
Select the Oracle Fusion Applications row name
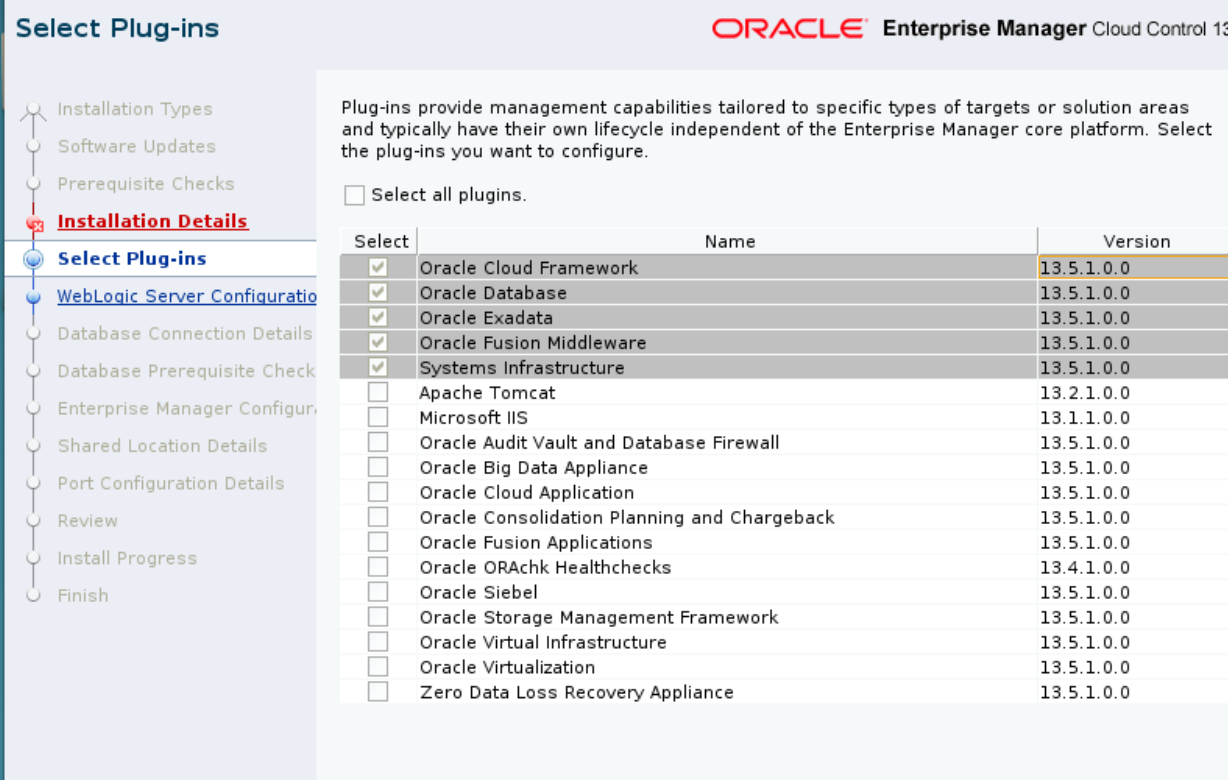[x=535, y=543]
